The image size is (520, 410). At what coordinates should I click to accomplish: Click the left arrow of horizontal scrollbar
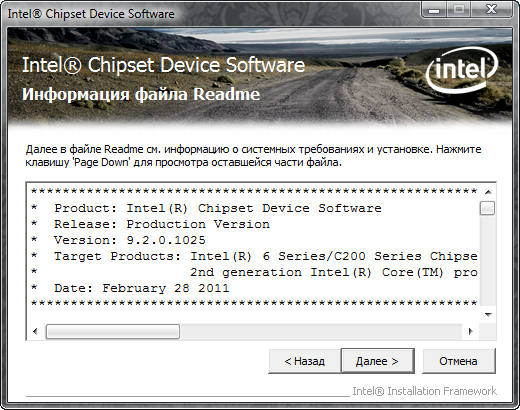point(35,331)
